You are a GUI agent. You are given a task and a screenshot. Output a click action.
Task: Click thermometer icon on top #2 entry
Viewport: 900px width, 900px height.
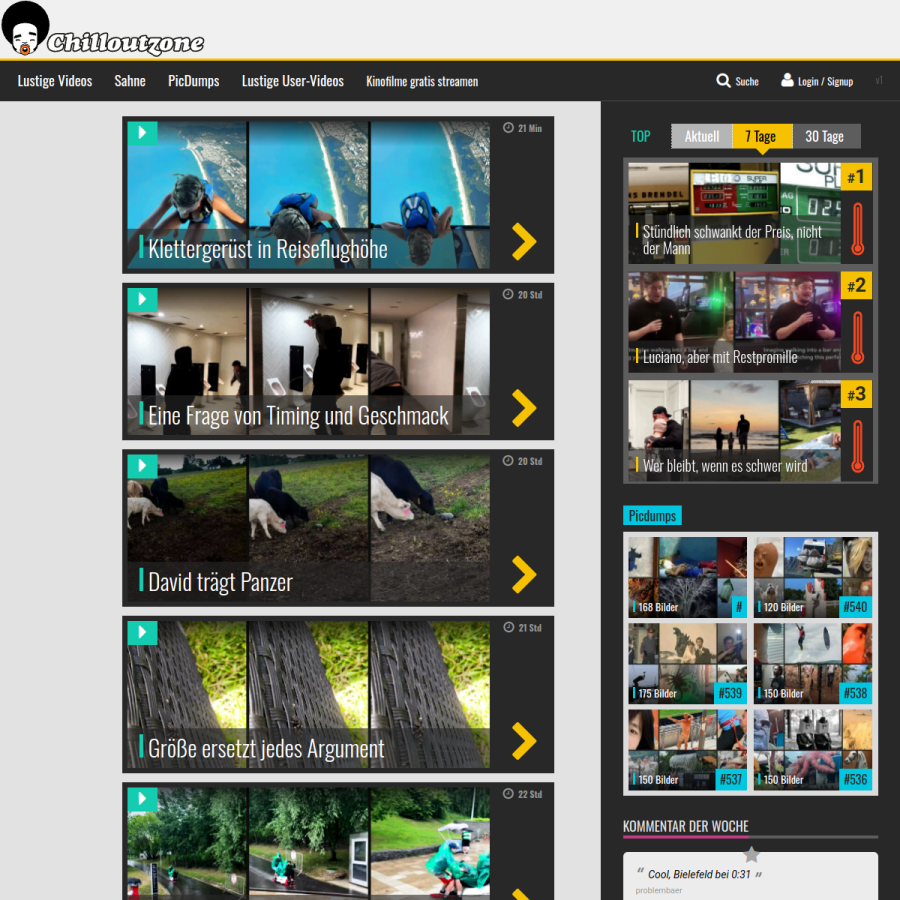coord(858,338)
